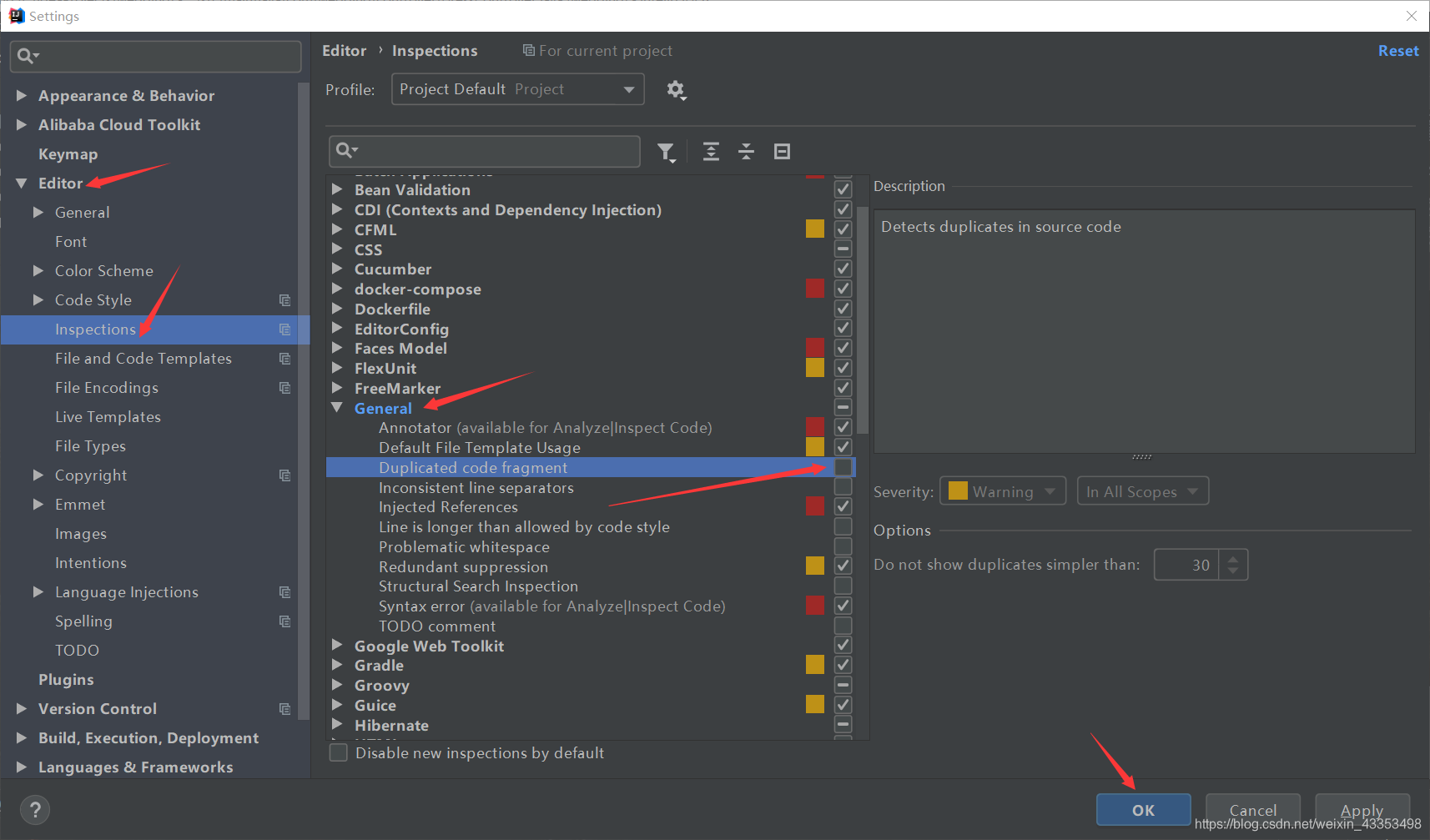Click the duplicates threshold value field
This screenshot has height=840, width=1430.
1186,565
